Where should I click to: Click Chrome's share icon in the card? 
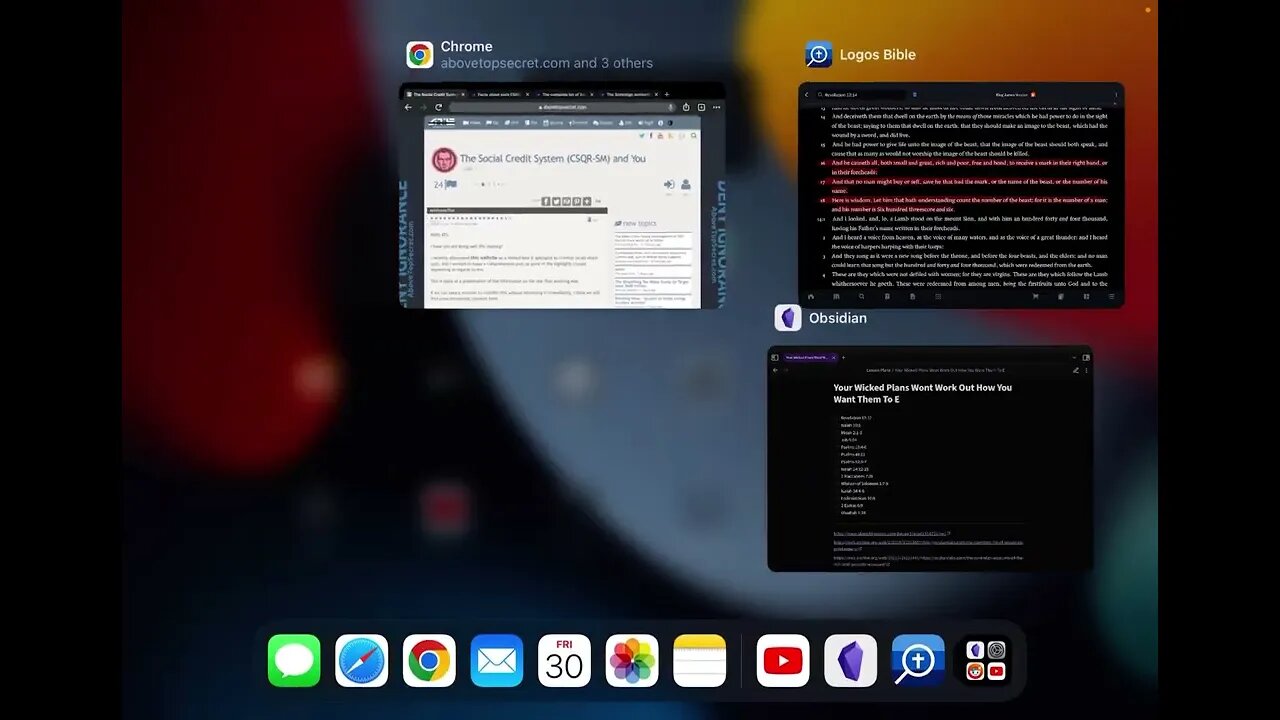click(x=686, y=107)
